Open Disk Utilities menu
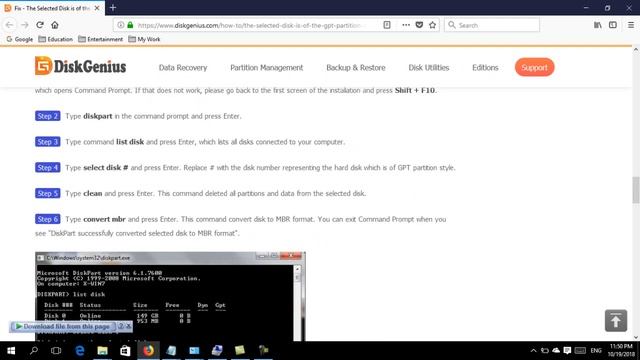The width and height of the screenshot is (640, 360). [x=429, y=68]
